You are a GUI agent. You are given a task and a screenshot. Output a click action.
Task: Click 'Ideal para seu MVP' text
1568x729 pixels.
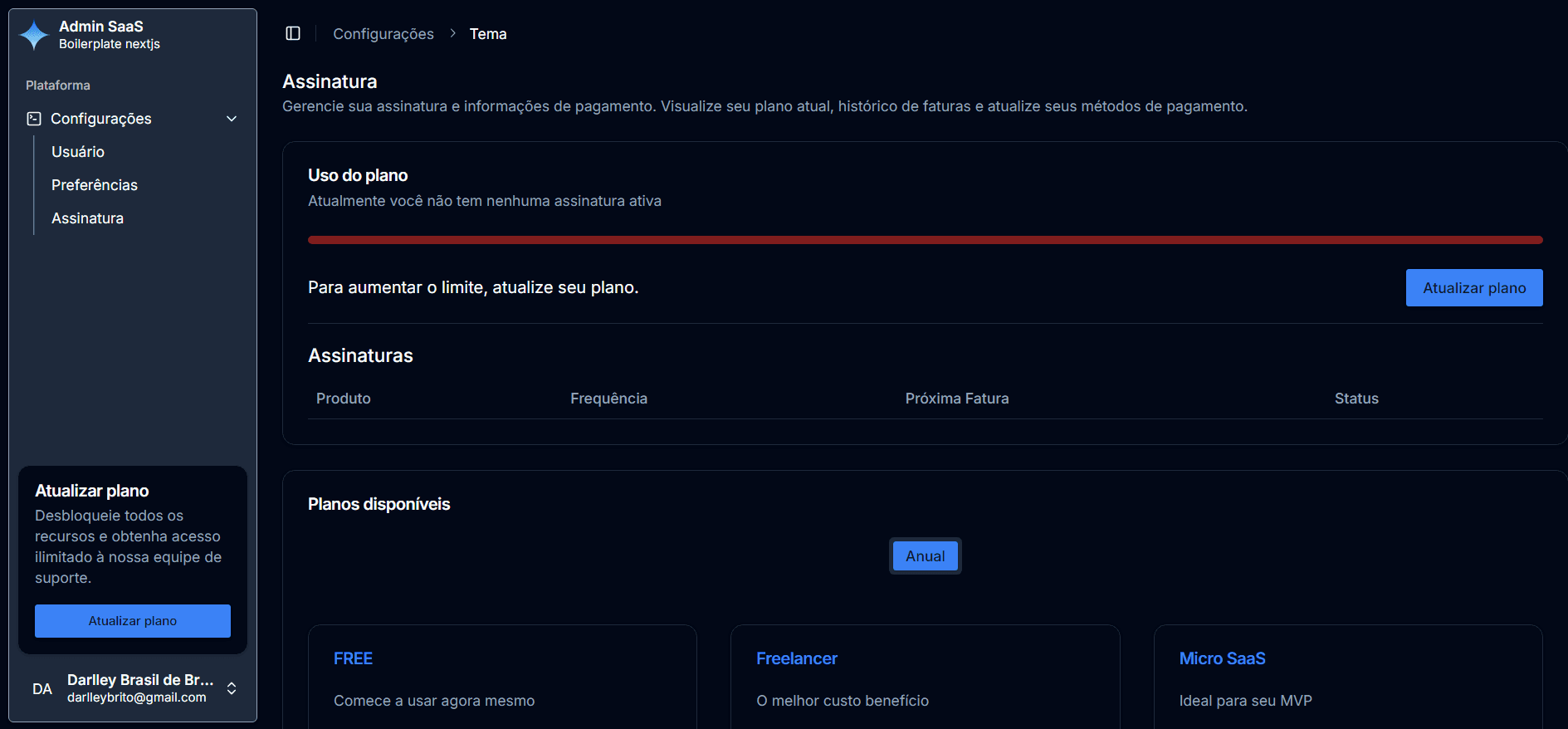pos(1246,701)
